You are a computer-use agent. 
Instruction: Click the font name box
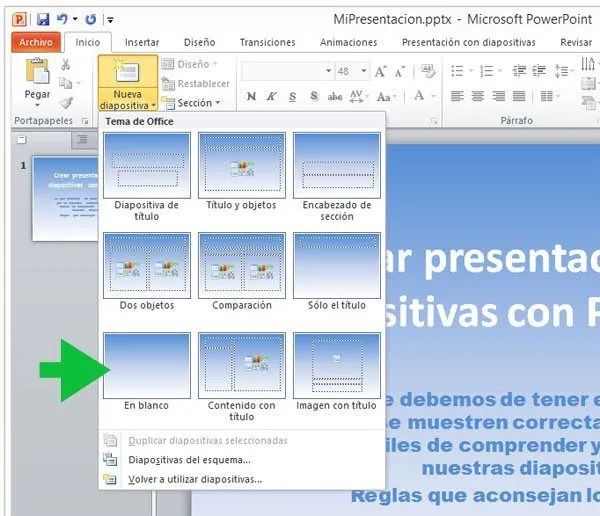click(x=286, y=71)
